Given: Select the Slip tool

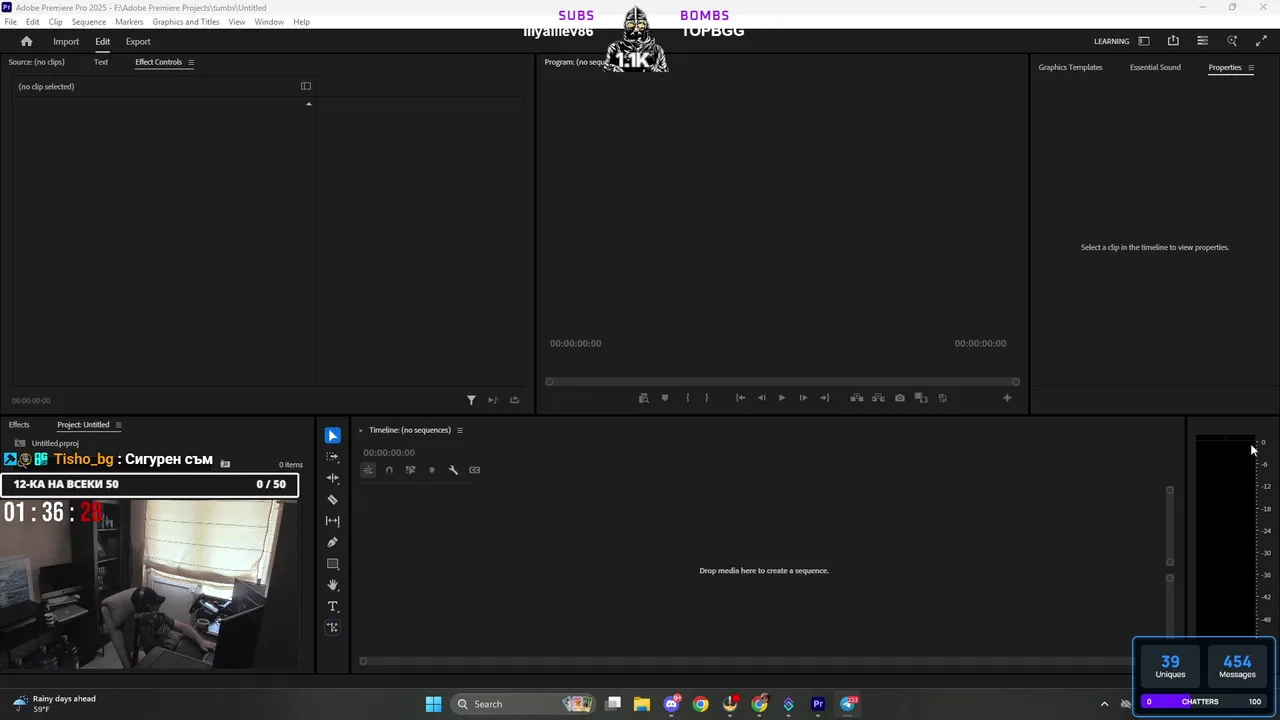Looking at the screenshot, I should [x=333, y=521].
